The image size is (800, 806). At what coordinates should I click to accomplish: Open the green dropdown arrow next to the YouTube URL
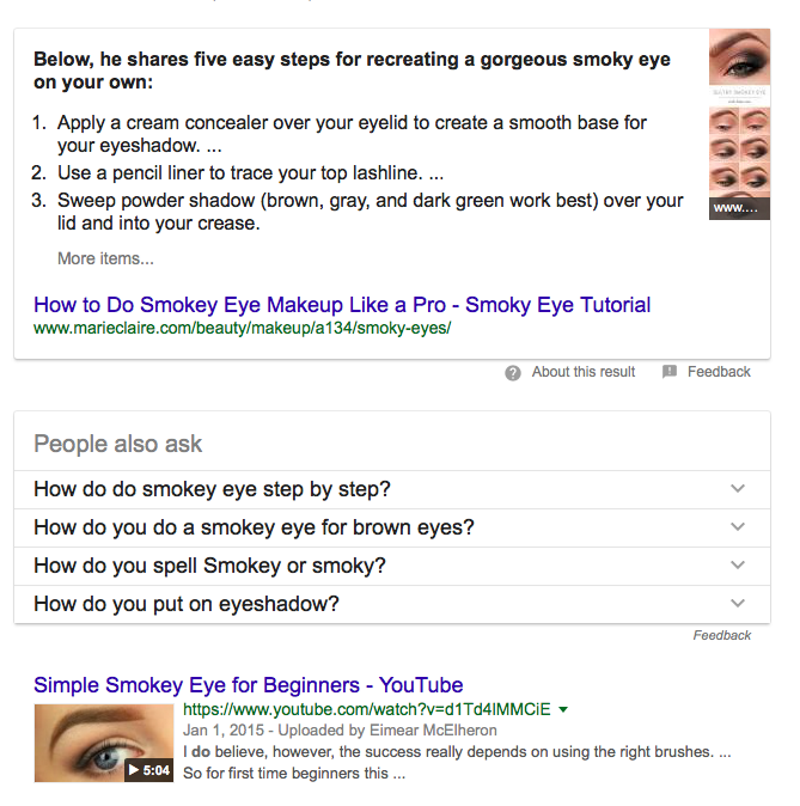[563, 710]
